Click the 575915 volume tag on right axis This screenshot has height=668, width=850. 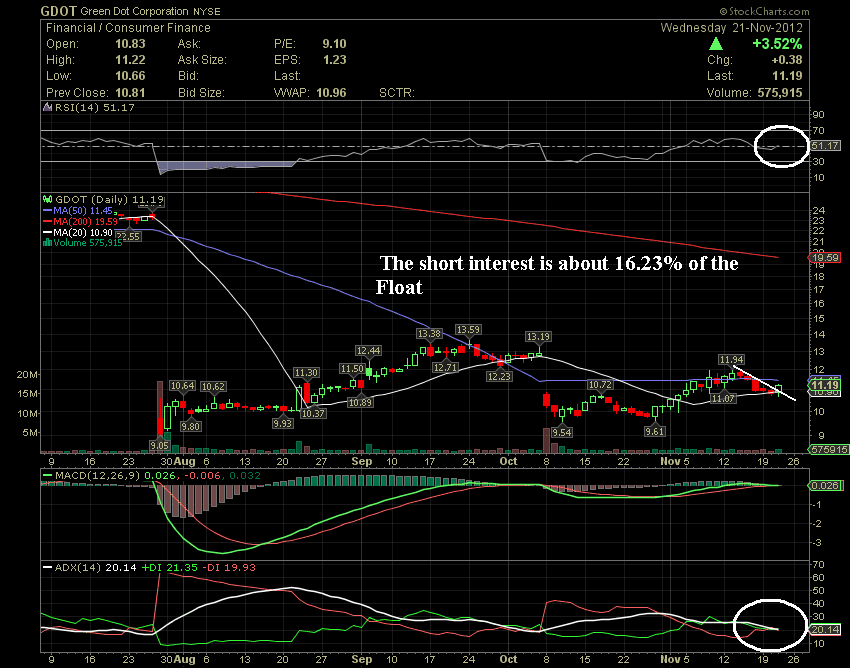[x=828, y=449]
